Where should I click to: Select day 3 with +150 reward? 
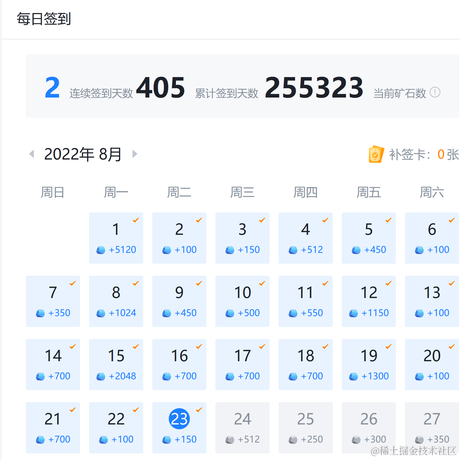point(242,238)
